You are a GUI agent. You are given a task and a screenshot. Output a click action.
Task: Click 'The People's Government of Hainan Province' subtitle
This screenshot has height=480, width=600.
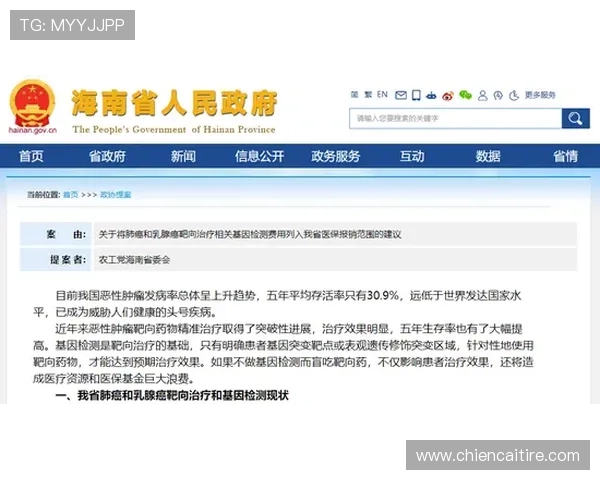point(174,129)
